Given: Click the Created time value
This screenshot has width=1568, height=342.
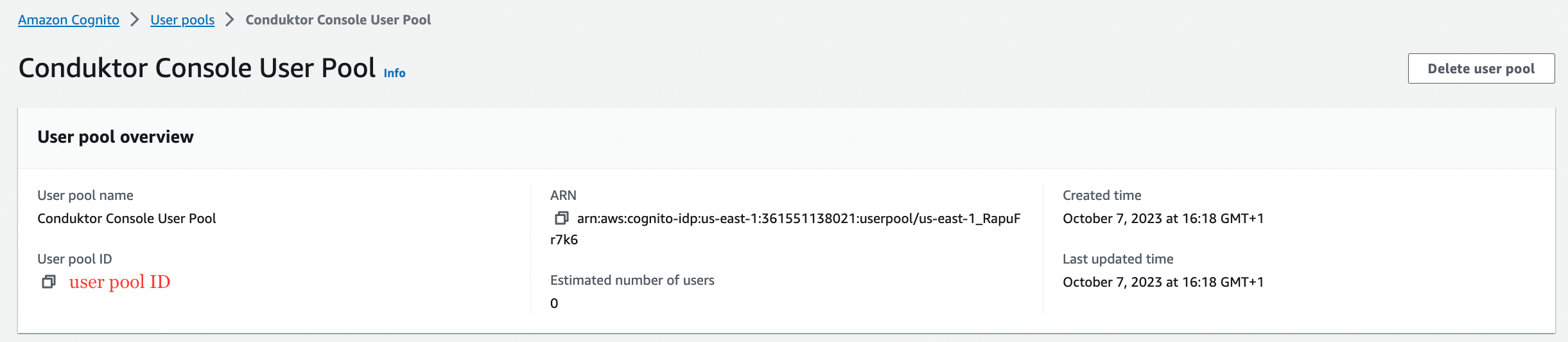Looking at the screenshot, I should point(1163,219).
